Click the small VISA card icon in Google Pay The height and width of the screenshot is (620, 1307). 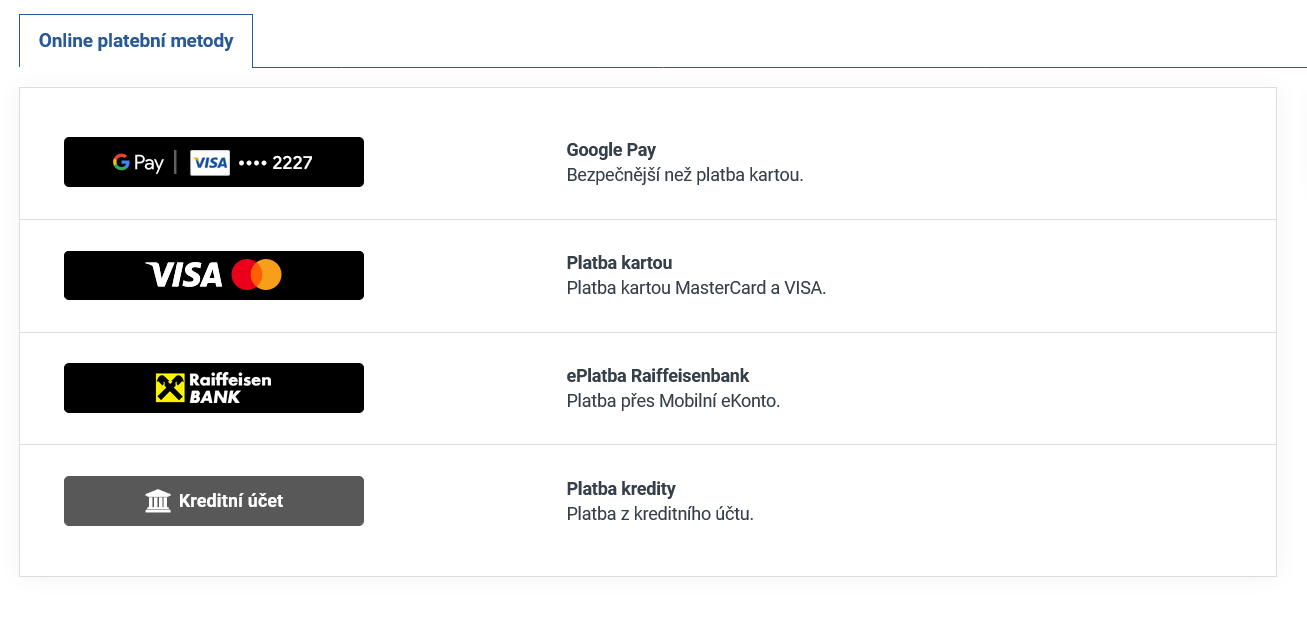(210, 163)
